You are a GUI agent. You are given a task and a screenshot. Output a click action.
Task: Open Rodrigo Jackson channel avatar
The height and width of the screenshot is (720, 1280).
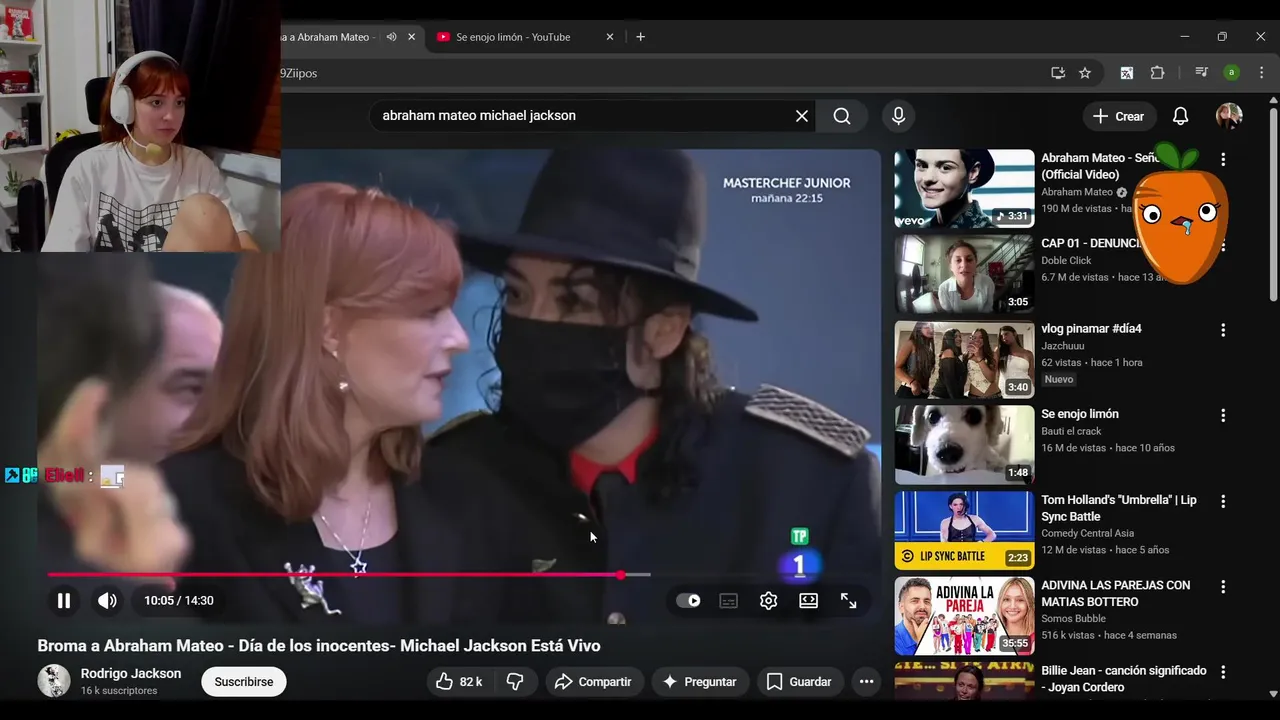click(x=54, y=681)
